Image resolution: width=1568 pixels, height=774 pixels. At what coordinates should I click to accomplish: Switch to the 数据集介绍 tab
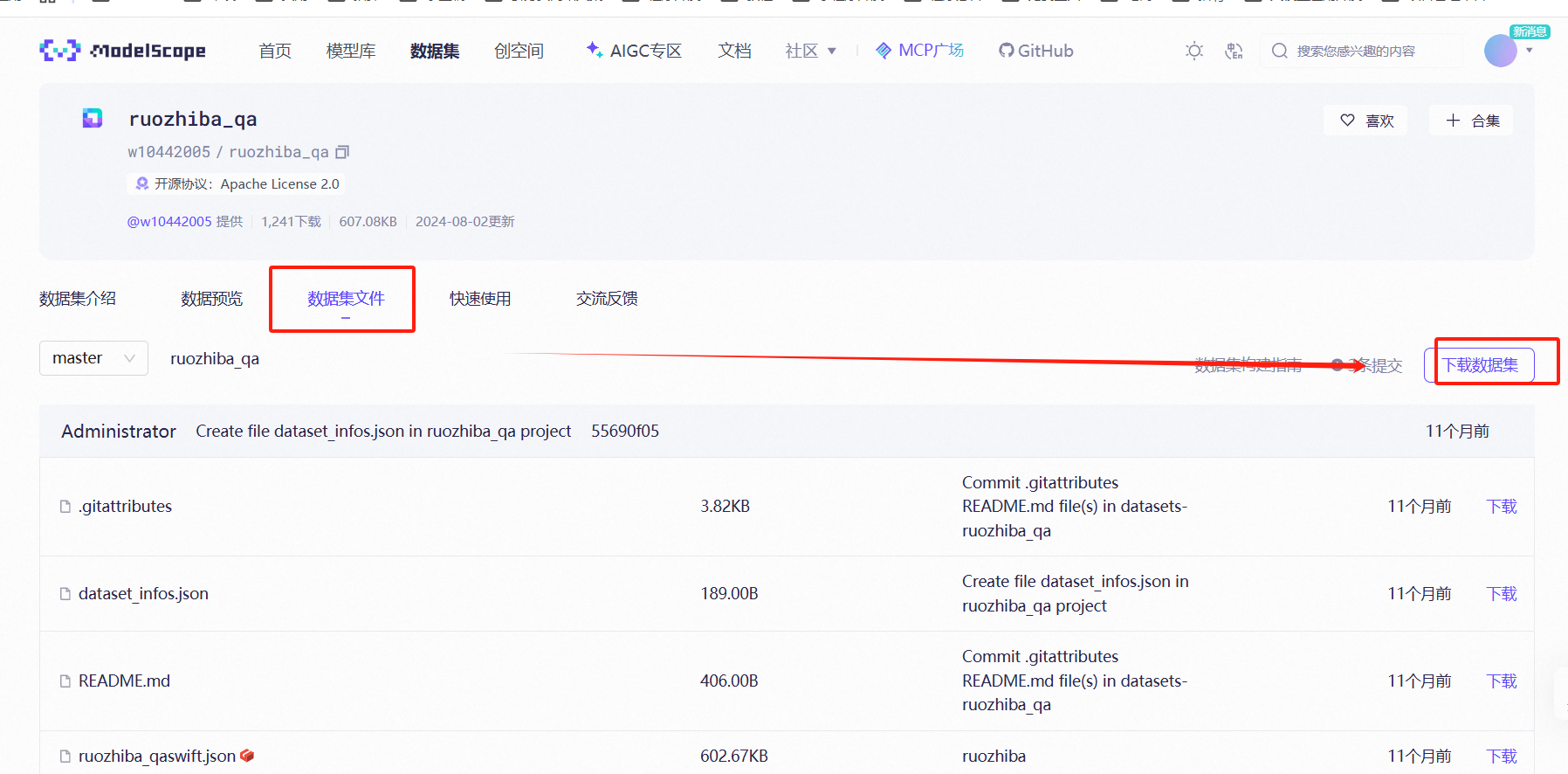coord(78,299)
